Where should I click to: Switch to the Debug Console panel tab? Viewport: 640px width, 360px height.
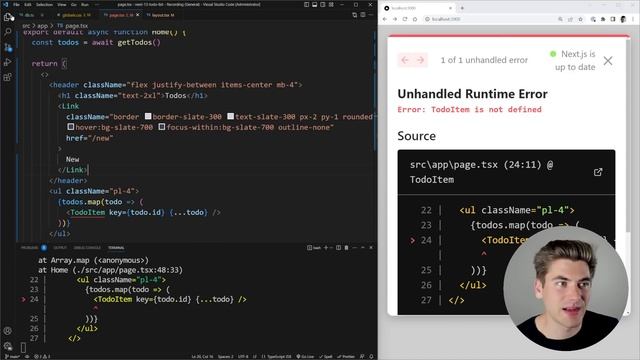(87, 248)
